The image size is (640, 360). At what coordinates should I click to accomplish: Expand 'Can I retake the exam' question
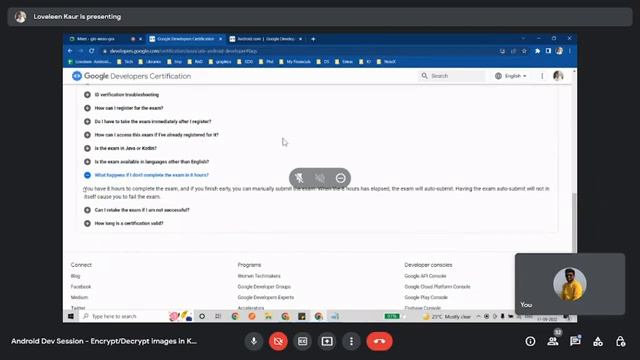(137, 210)
